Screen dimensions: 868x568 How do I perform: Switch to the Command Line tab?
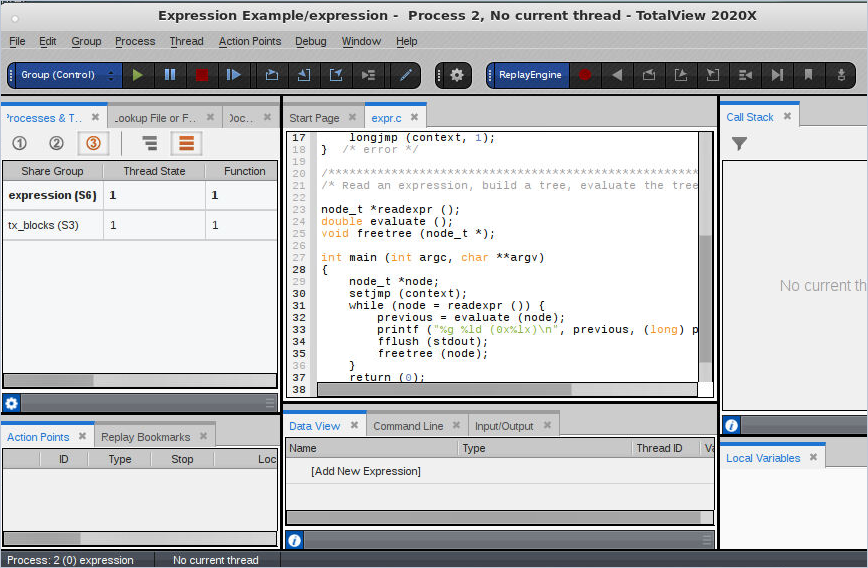[x=408, y=426]
